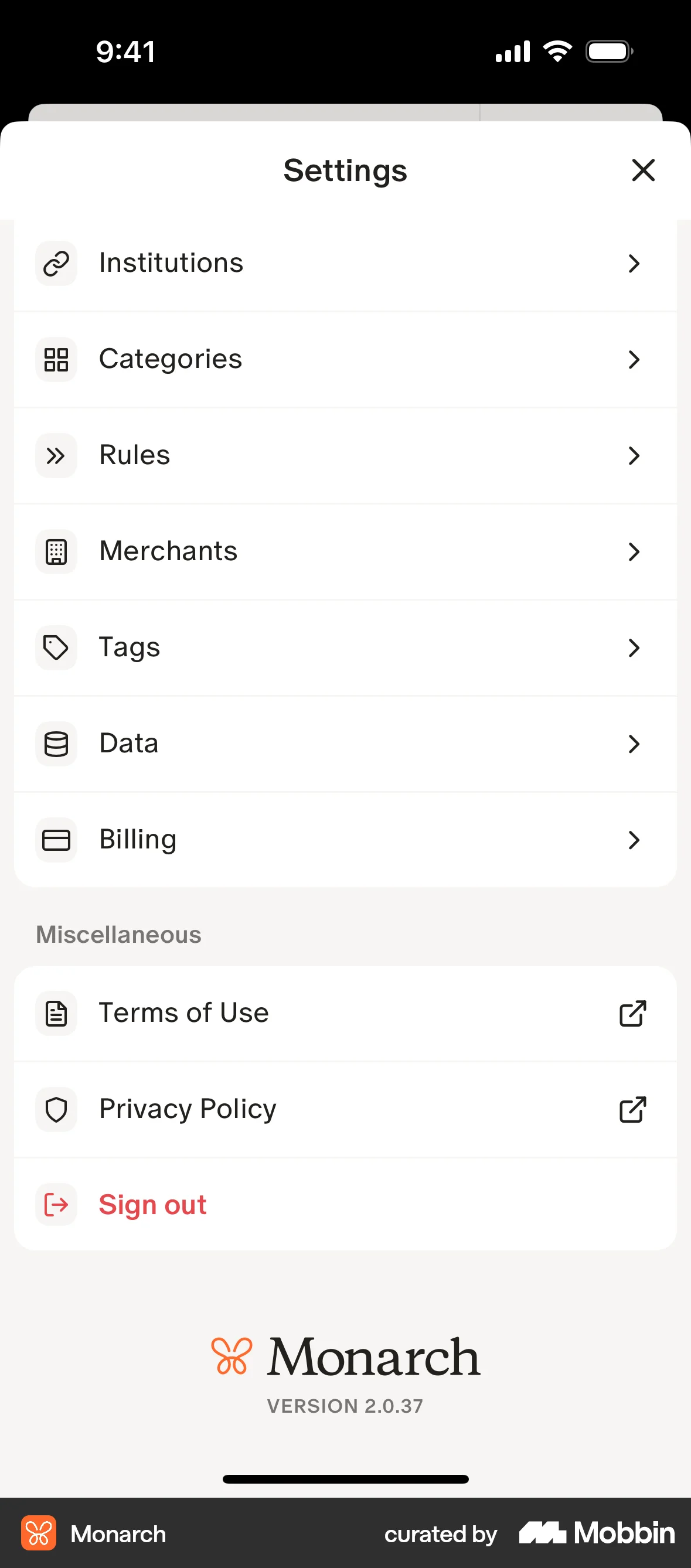Open Privacy Policy external link arrow

632,1110
